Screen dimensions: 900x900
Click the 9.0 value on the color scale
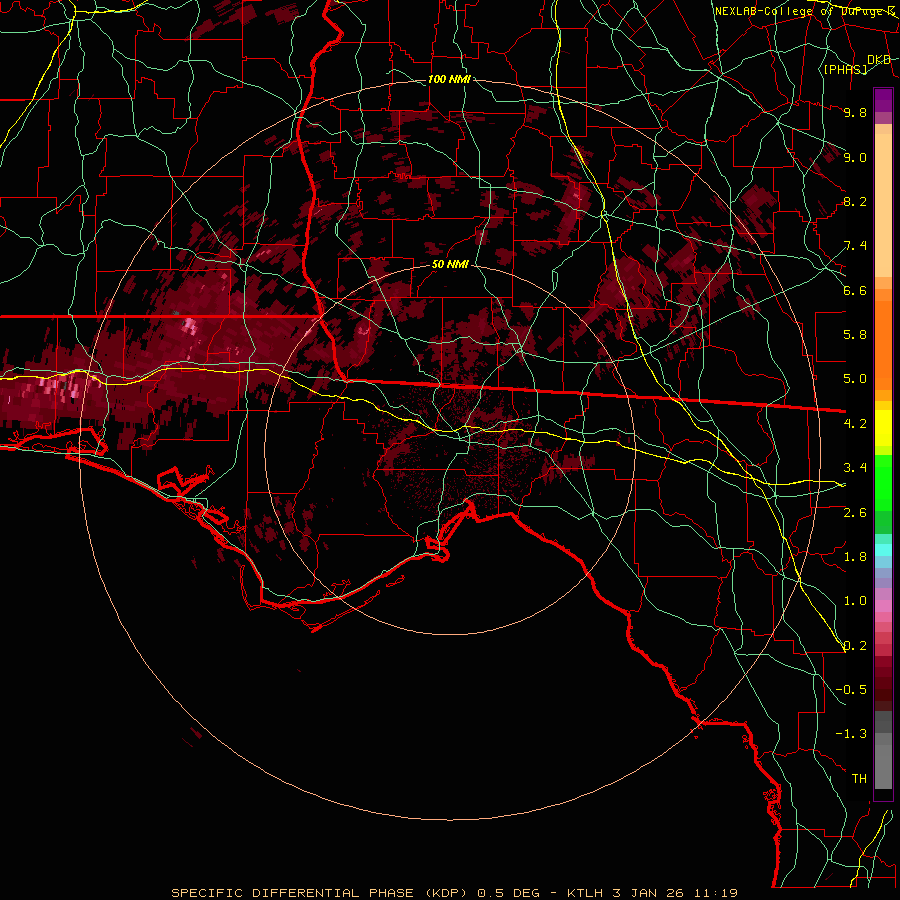point(855,157)
